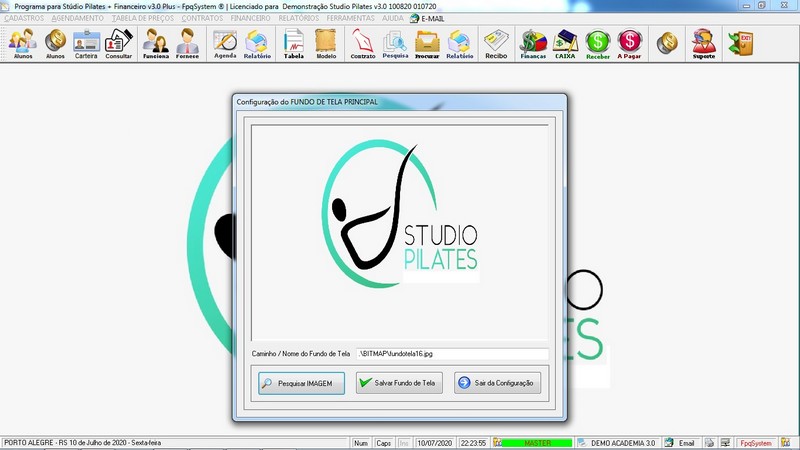This screenshot has width=800, height=450.
Task: Open the Alunos gold coins icon
Action: tap(55, 44)
